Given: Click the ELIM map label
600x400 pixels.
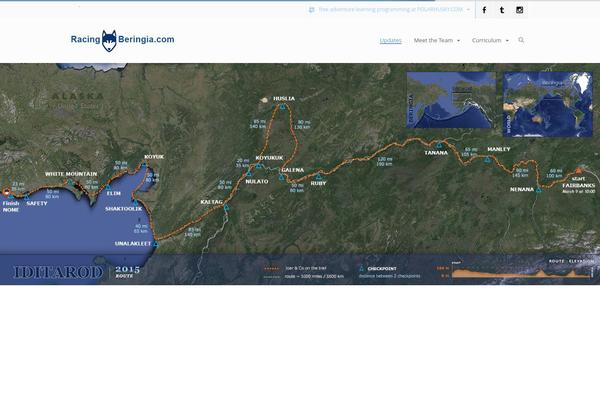Looking at the screenshot, I should pos(114,193).
